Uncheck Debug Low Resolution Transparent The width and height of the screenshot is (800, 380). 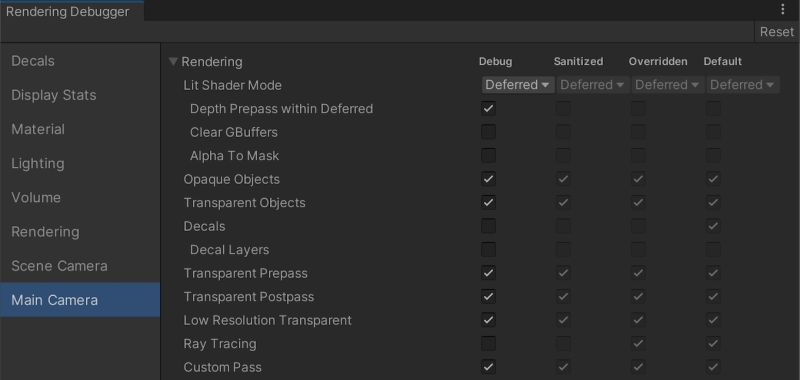tap(488, 319)
